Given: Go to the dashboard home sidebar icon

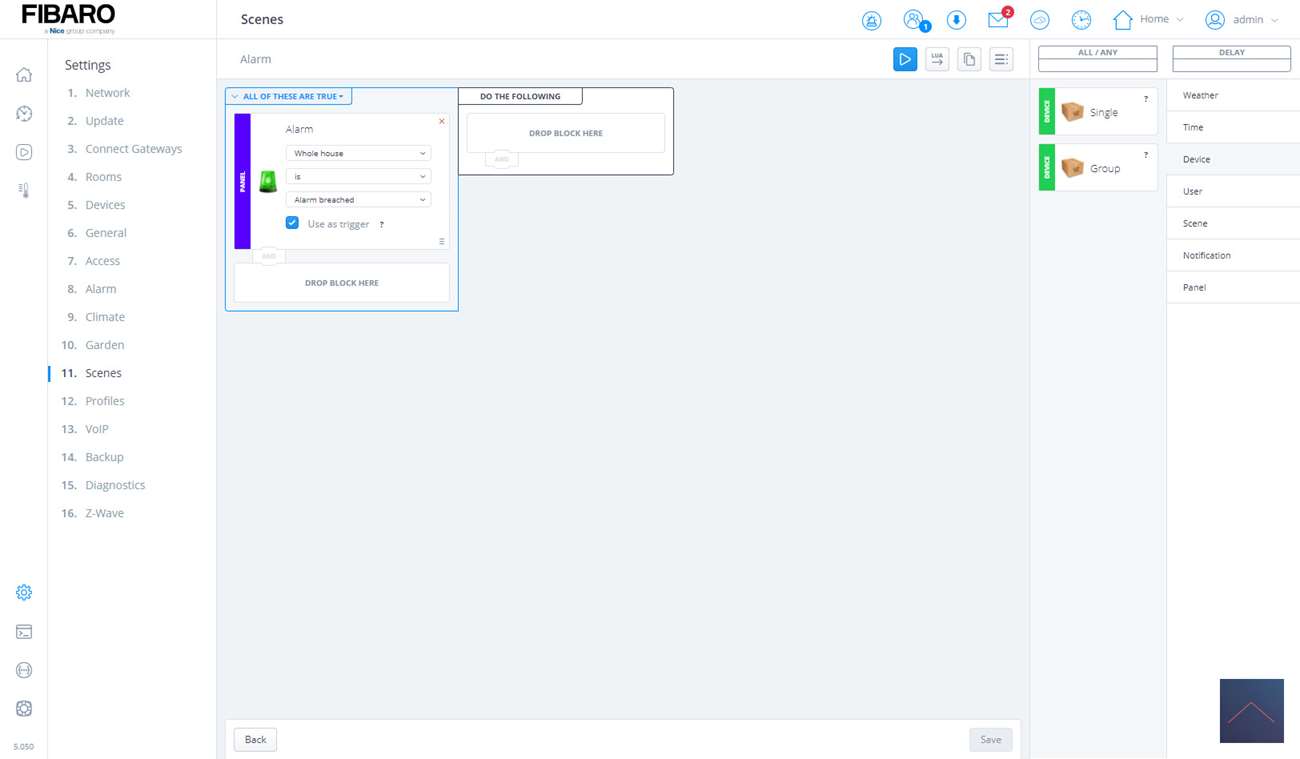Looking at the screenshot, I should click(x=24, y=75).
